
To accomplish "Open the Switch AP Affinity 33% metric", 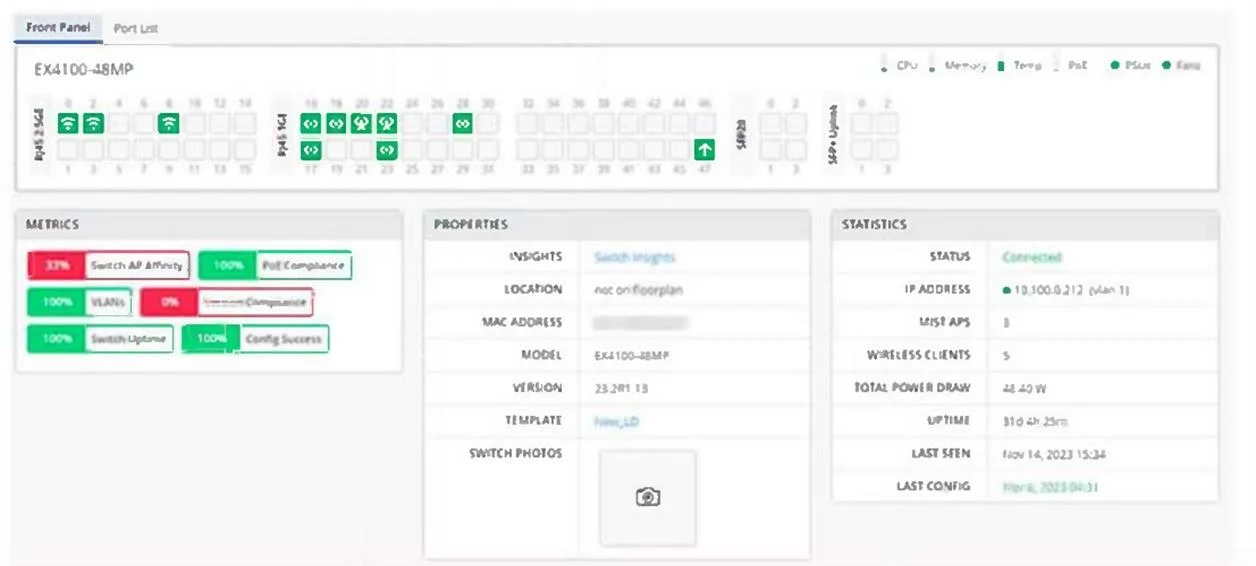I will [x=108, y=265].
